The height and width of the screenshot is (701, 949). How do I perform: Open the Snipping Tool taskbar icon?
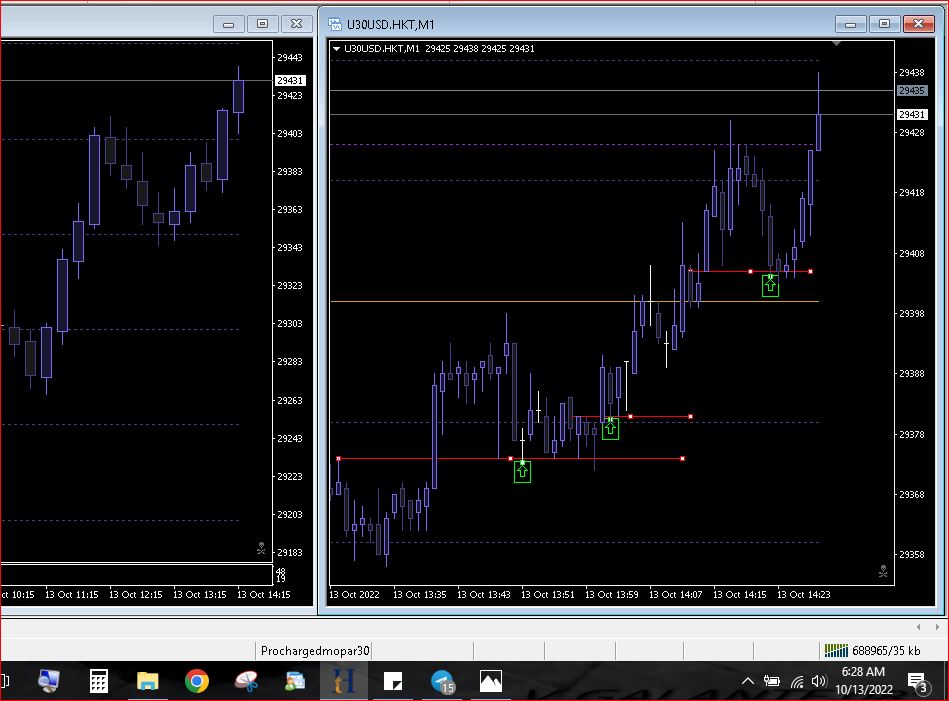[x=246, y=681]
